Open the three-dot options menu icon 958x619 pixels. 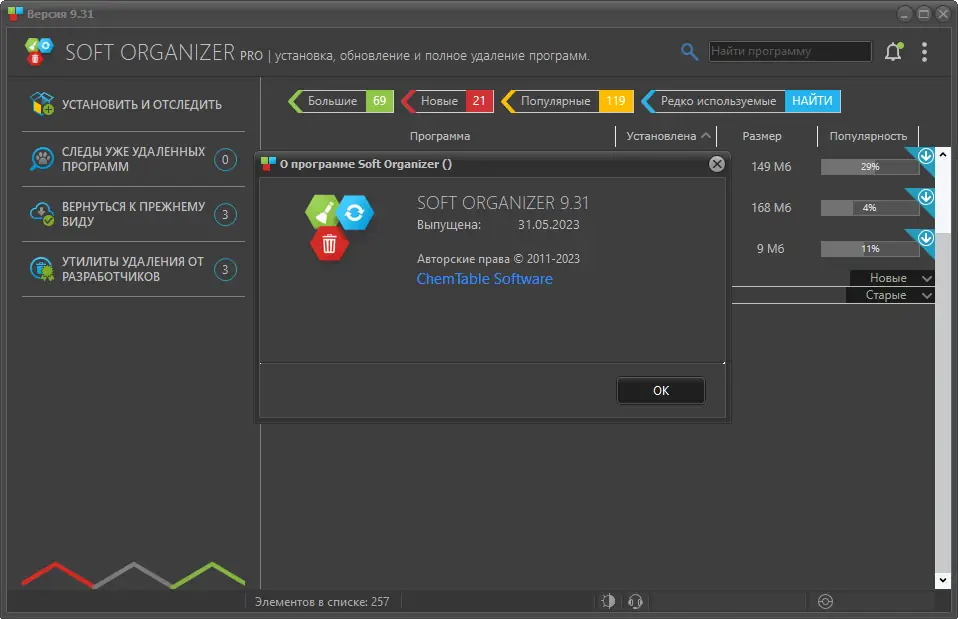[925, 50]
